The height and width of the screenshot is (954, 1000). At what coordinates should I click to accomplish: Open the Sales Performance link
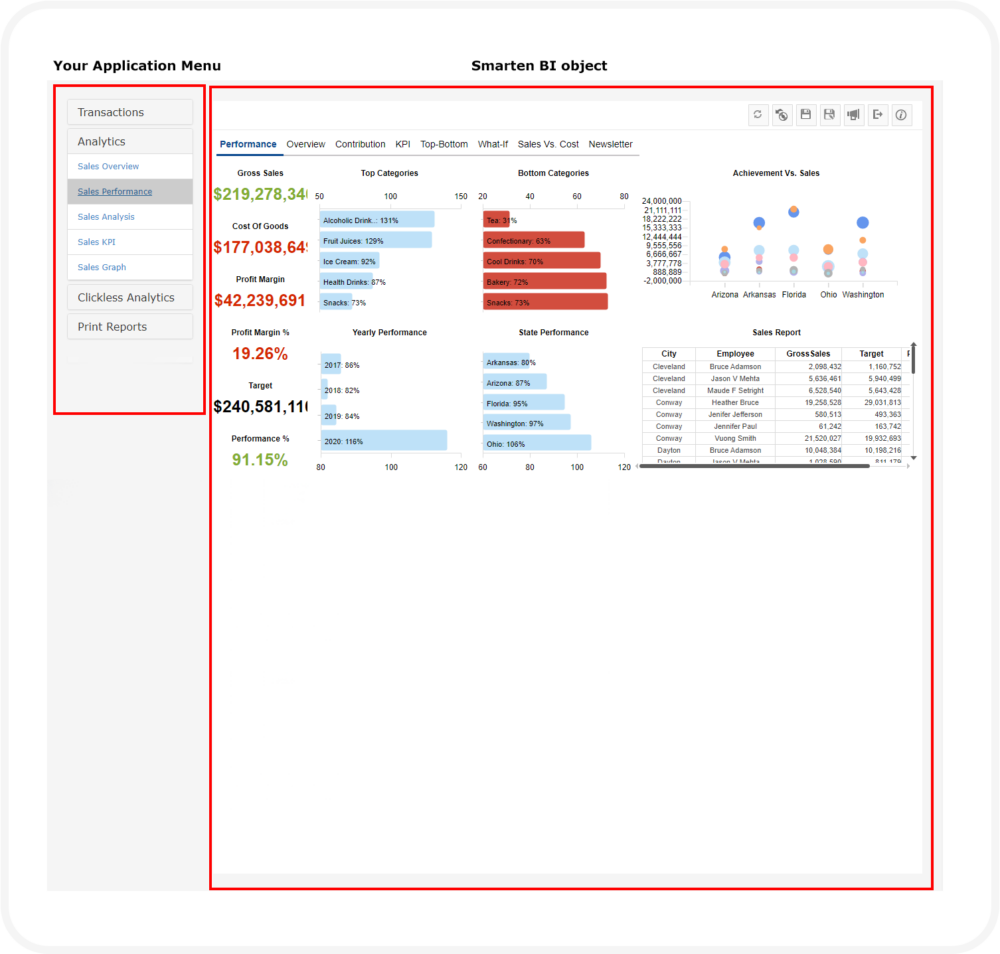(115, 191)
